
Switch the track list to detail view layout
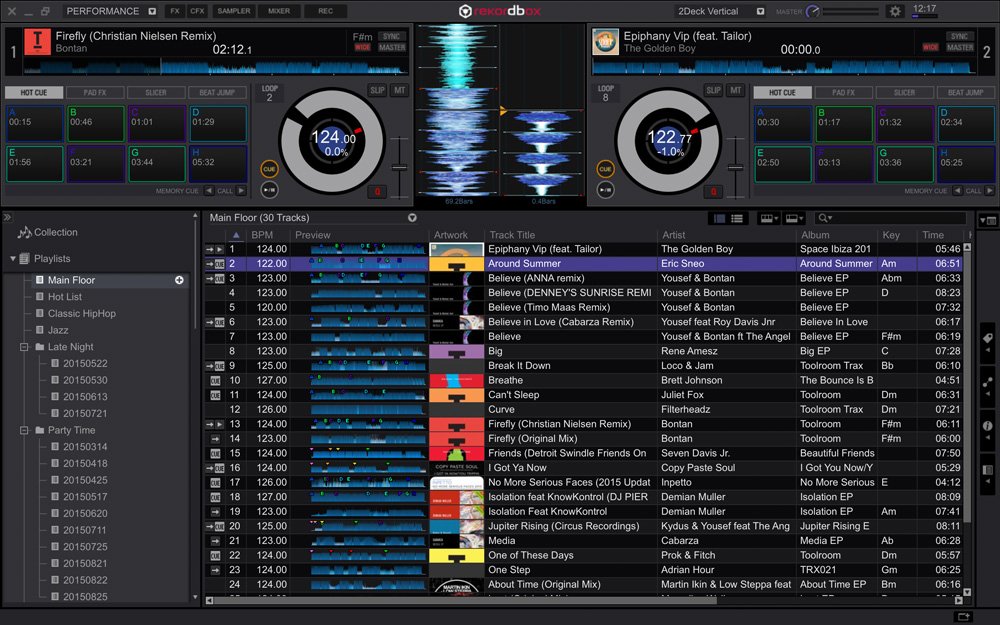pos(736,218)
